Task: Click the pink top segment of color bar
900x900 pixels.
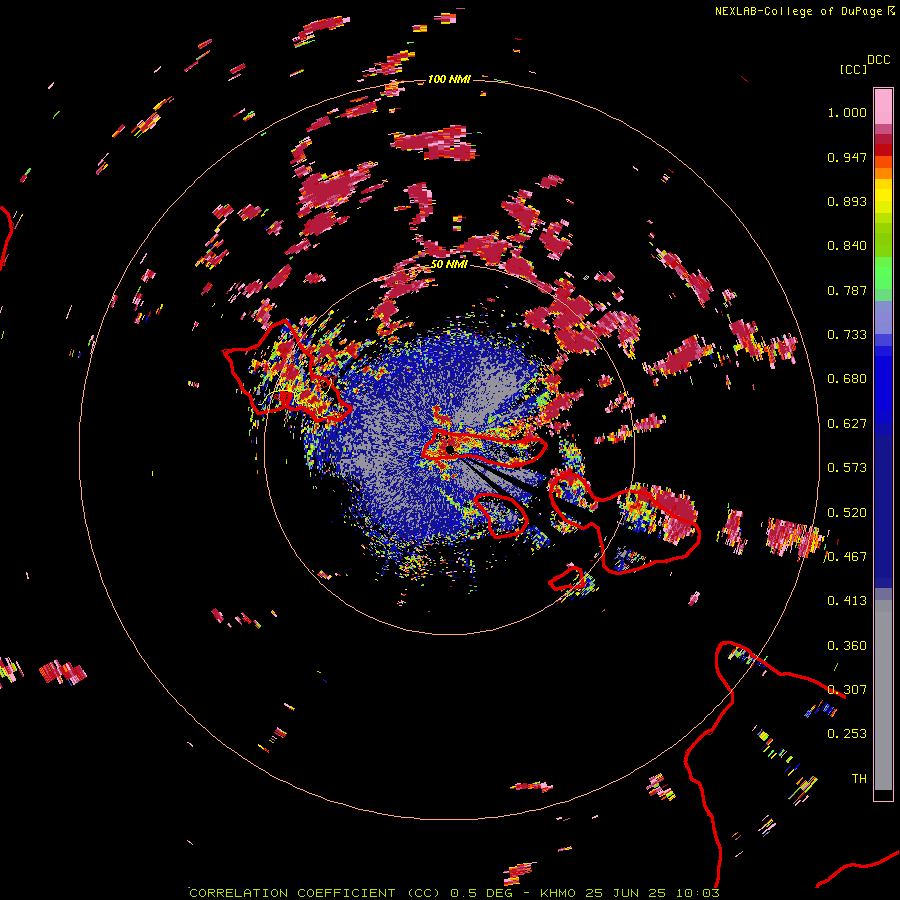Action: coord(883,107)
